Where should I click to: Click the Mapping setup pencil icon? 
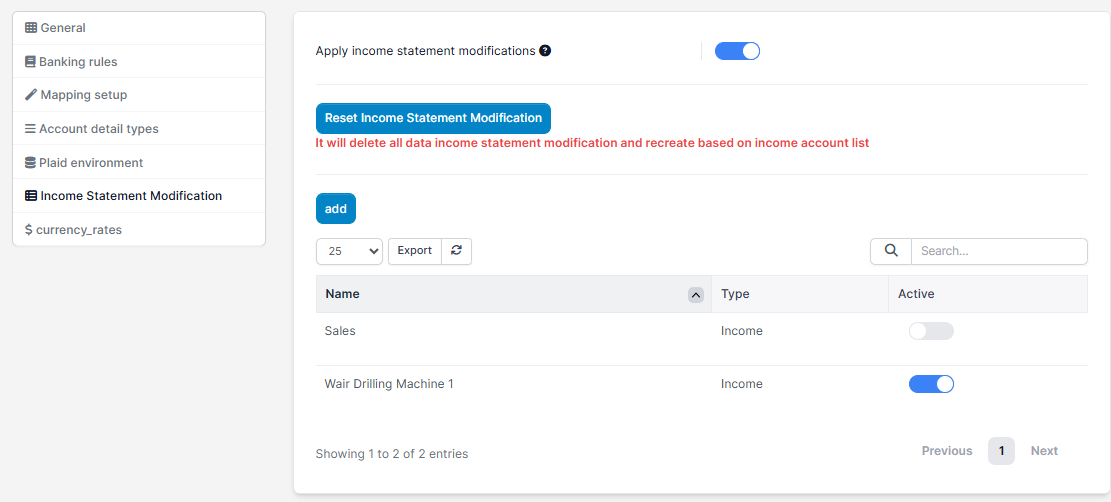tap(31, 95)
